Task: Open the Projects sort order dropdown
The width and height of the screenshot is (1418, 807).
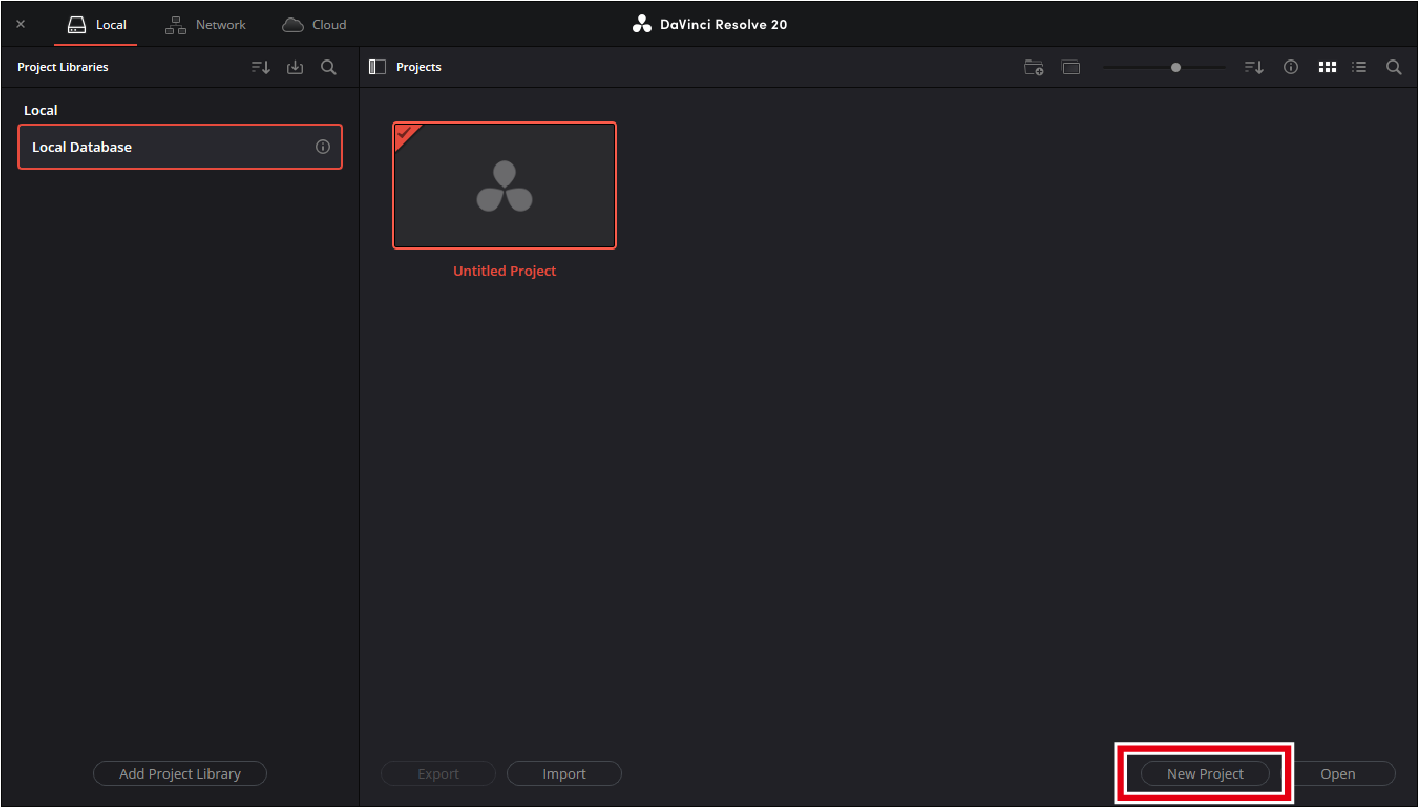Action: pos(1254,67)
